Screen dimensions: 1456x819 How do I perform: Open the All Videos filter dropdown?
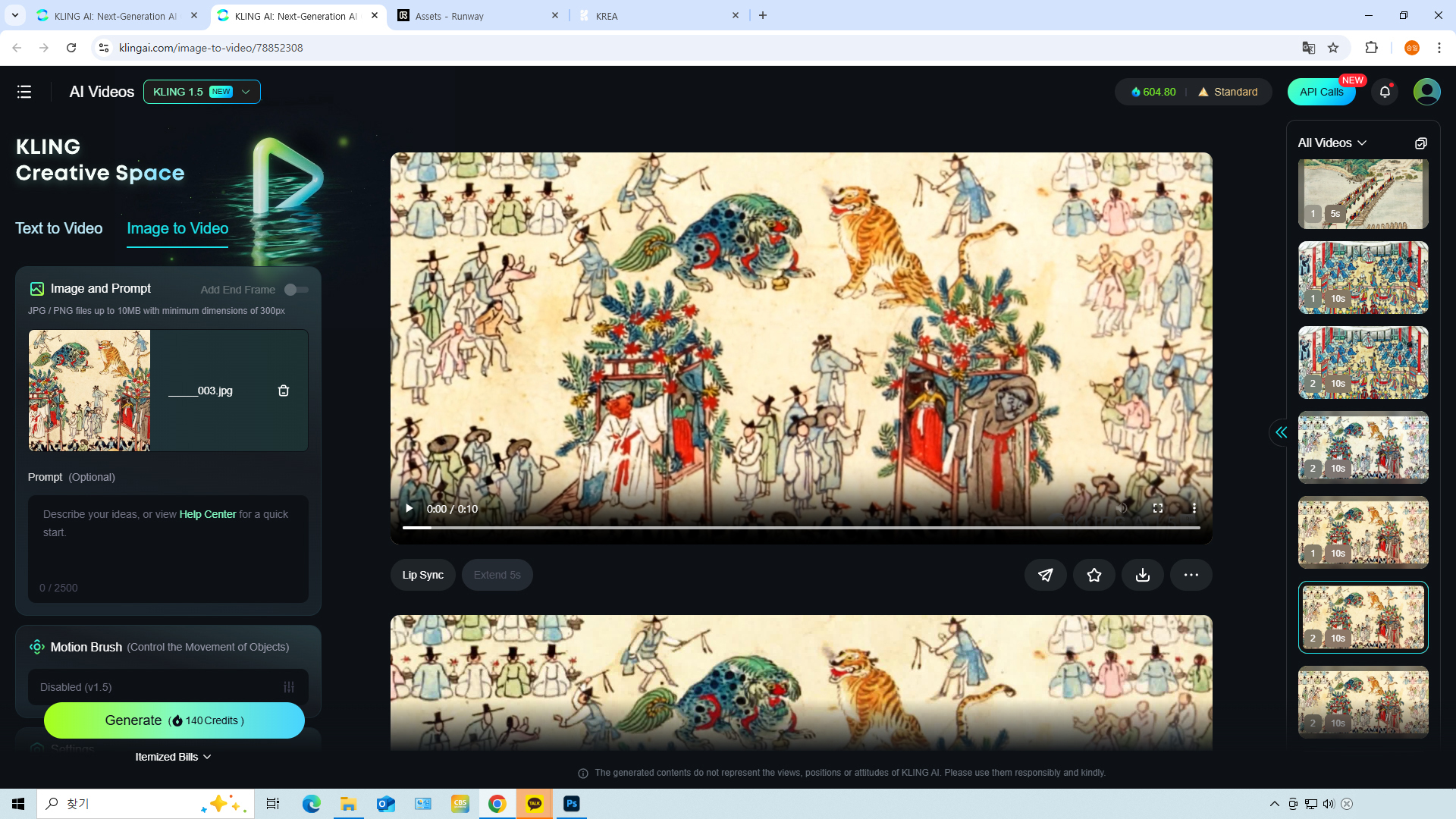[1332, 143]
